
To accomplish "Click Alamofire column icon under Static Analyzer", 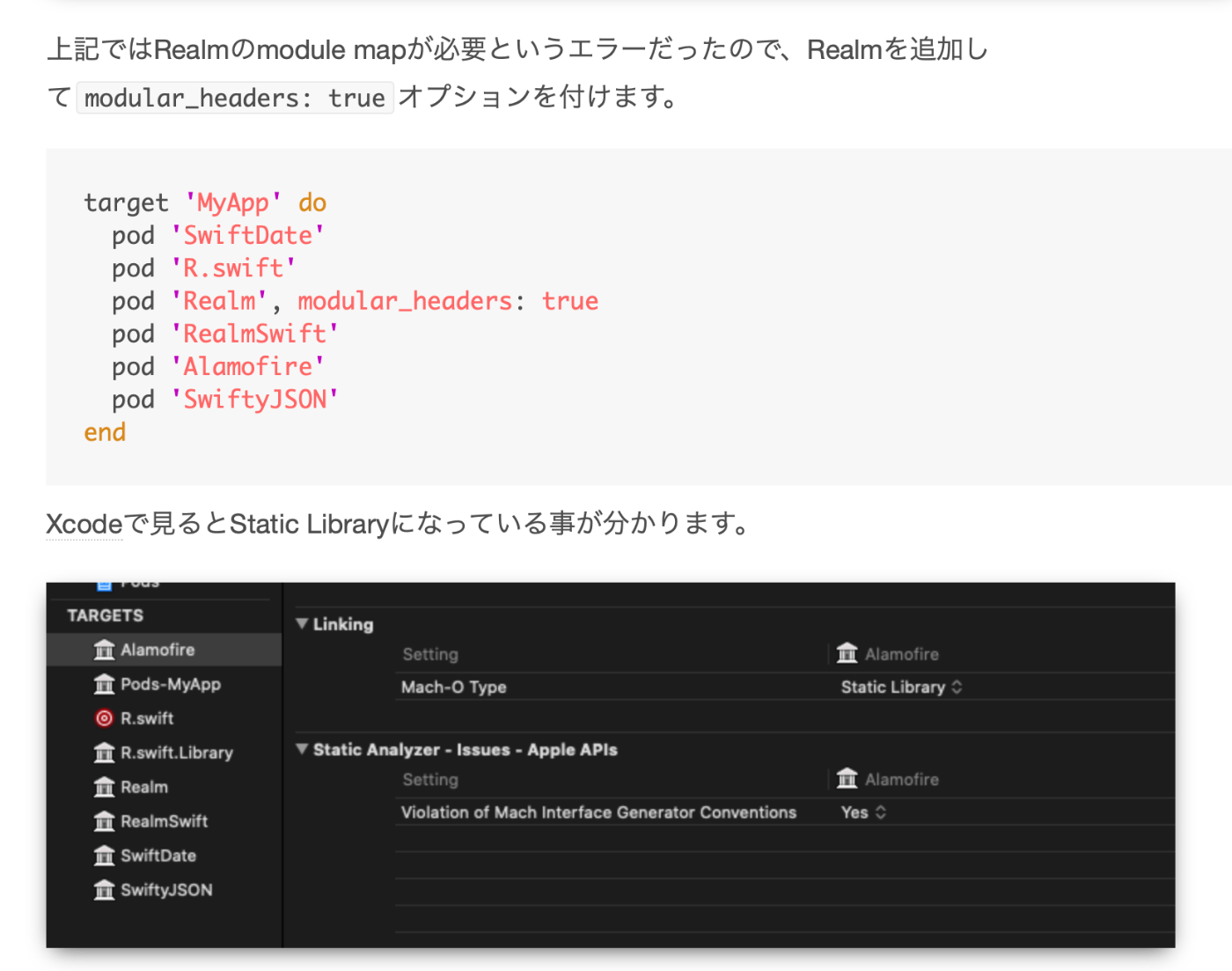I will [847, 778].
